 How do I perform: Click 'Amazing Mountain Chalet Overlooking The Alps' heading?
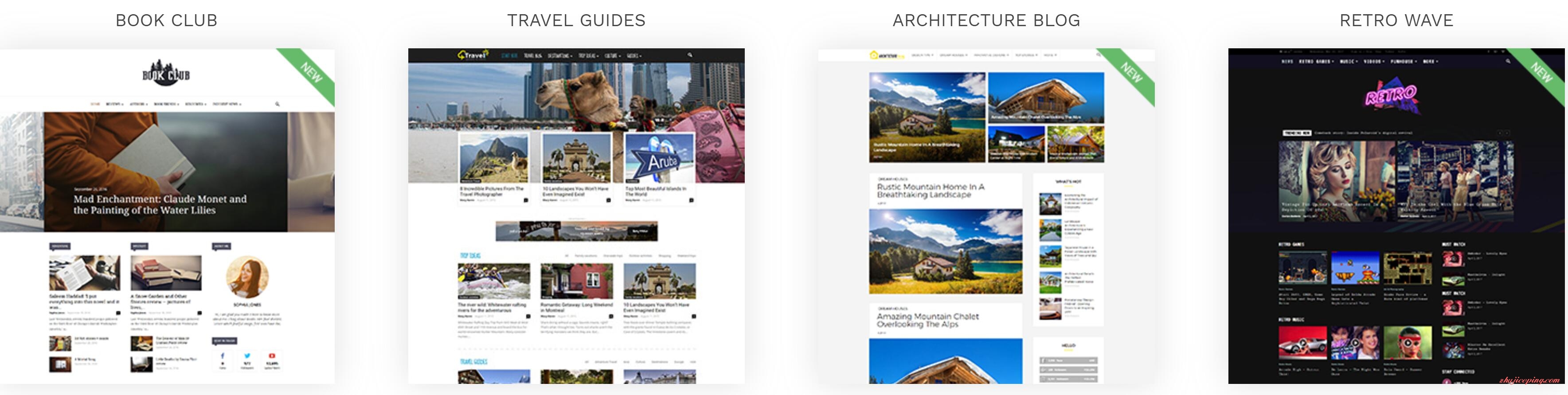point(928,320)
